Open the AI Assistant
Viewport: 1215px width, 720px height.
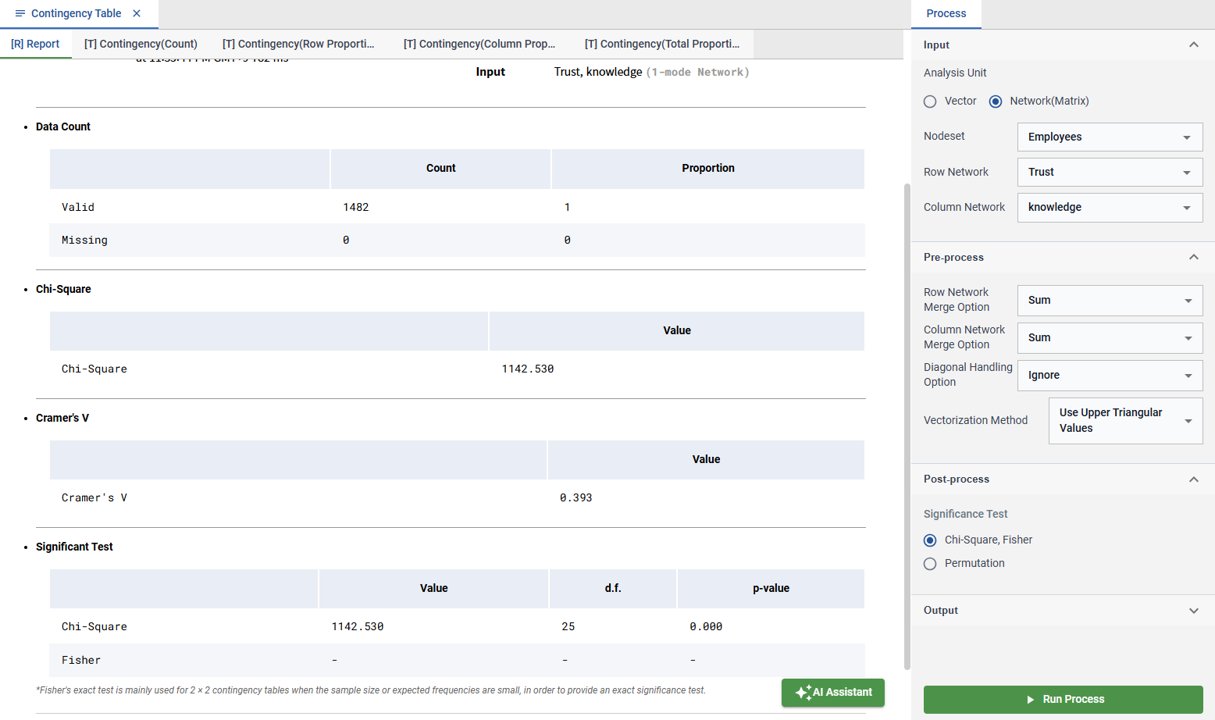[x=833, y=692]
